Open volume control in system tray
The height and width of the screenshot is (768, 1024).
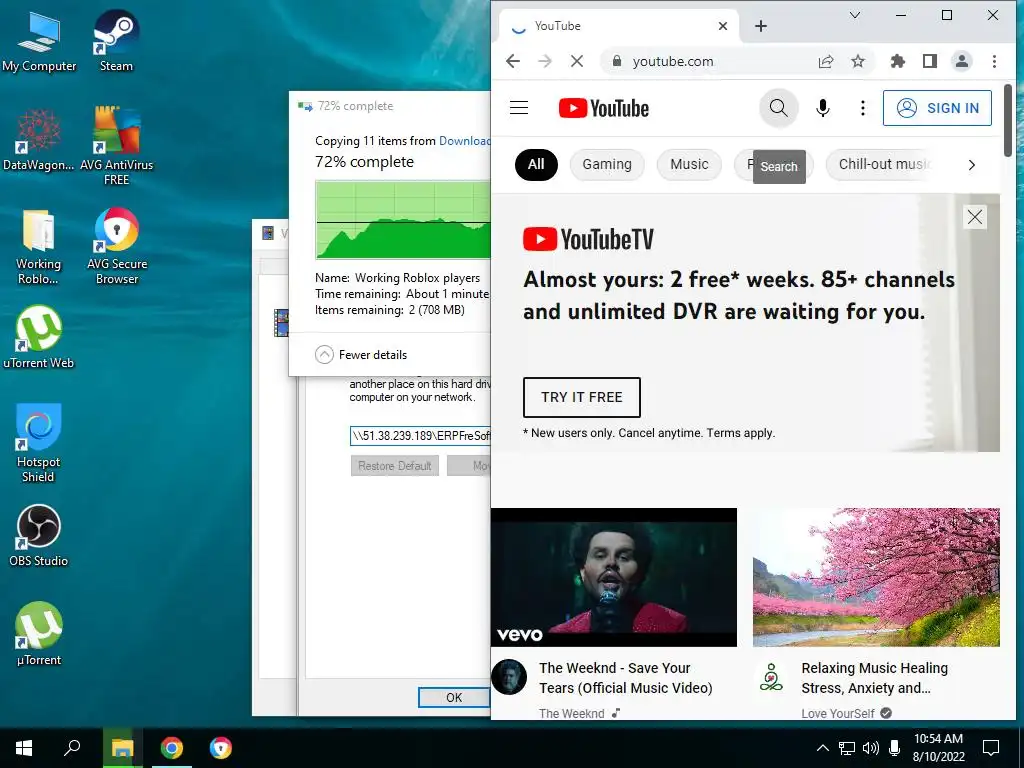[871, 748]
